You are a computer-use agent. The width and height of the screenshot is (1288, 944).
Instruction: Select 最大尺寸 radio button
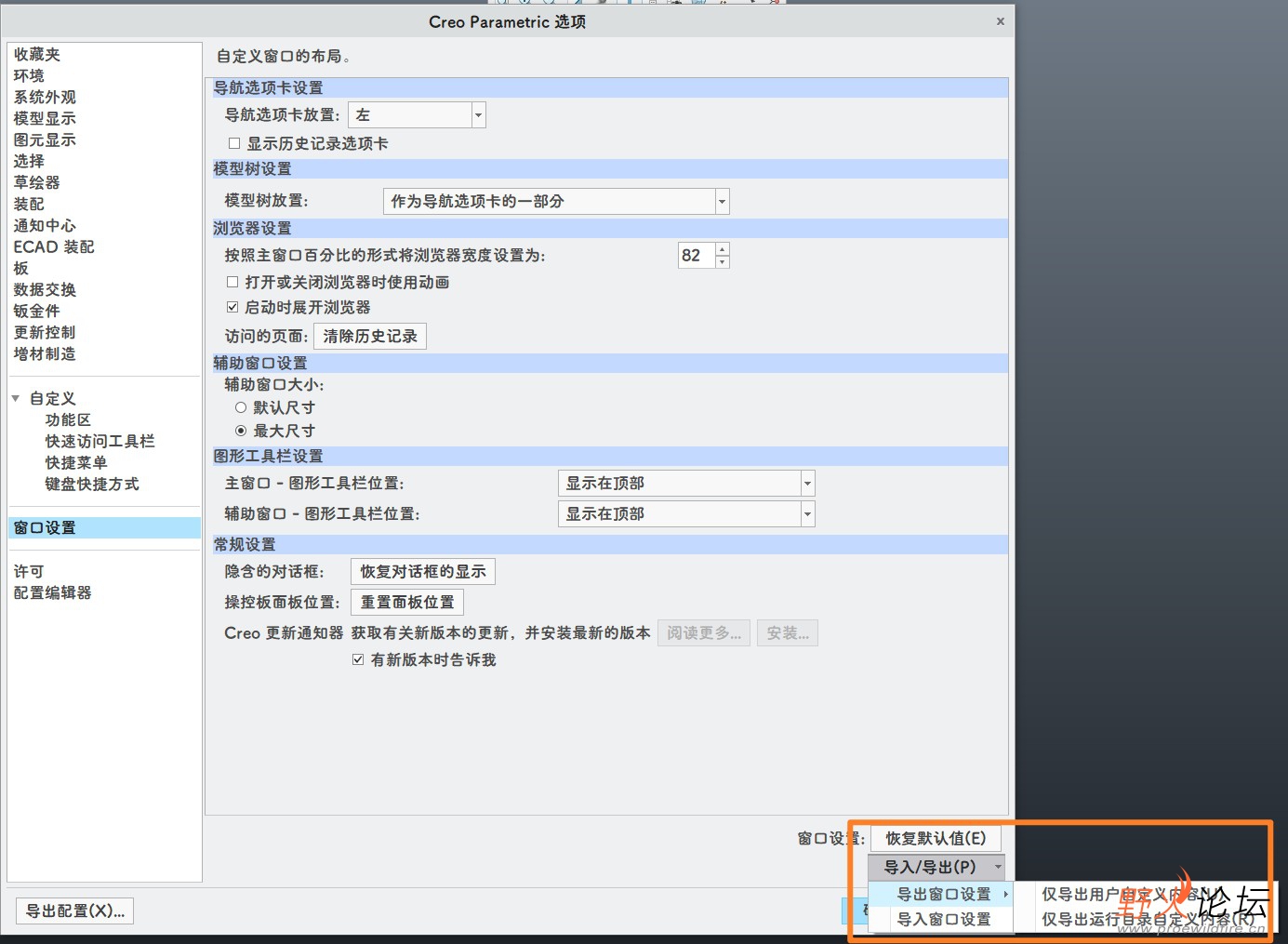point(241,432)
